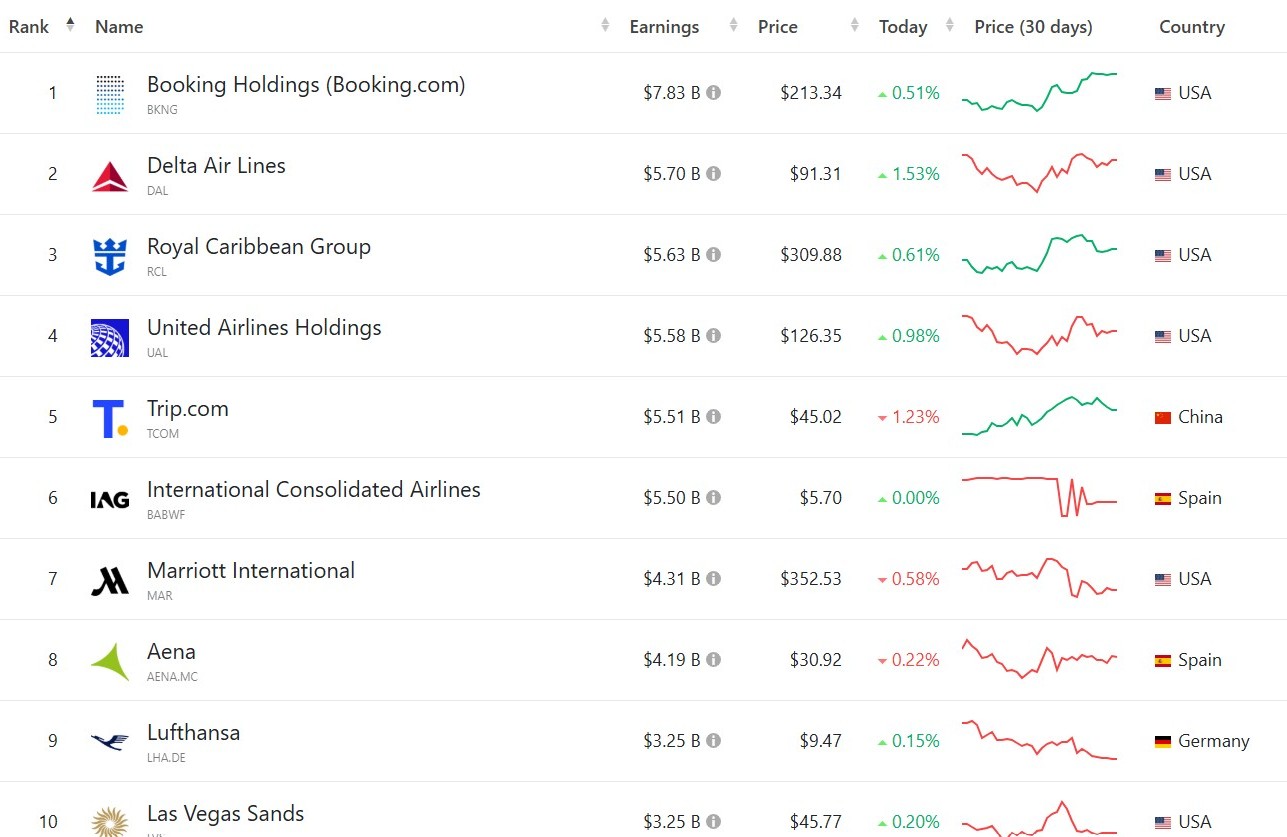Screen dimensions: 1287x837
Task: Click the info icon beside $4.19 B earnings
Action: tap(713, 660)
